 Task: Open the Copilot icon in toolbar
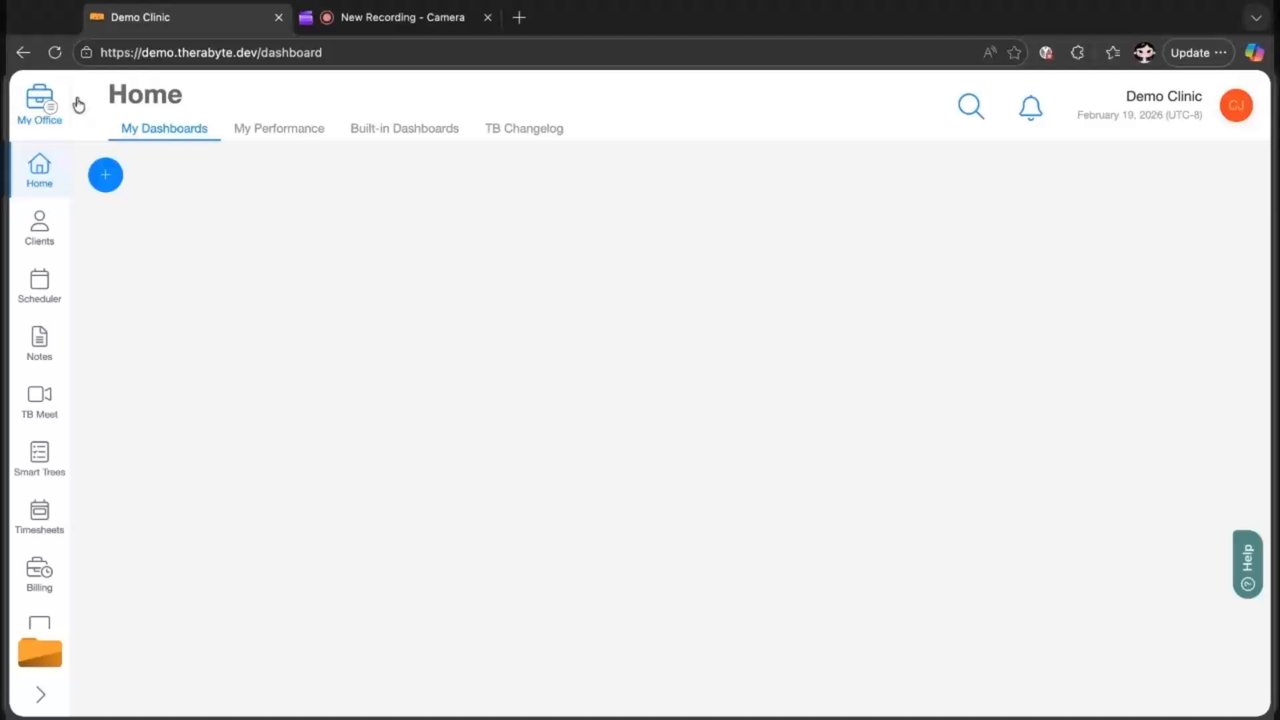click(1254, 52)
